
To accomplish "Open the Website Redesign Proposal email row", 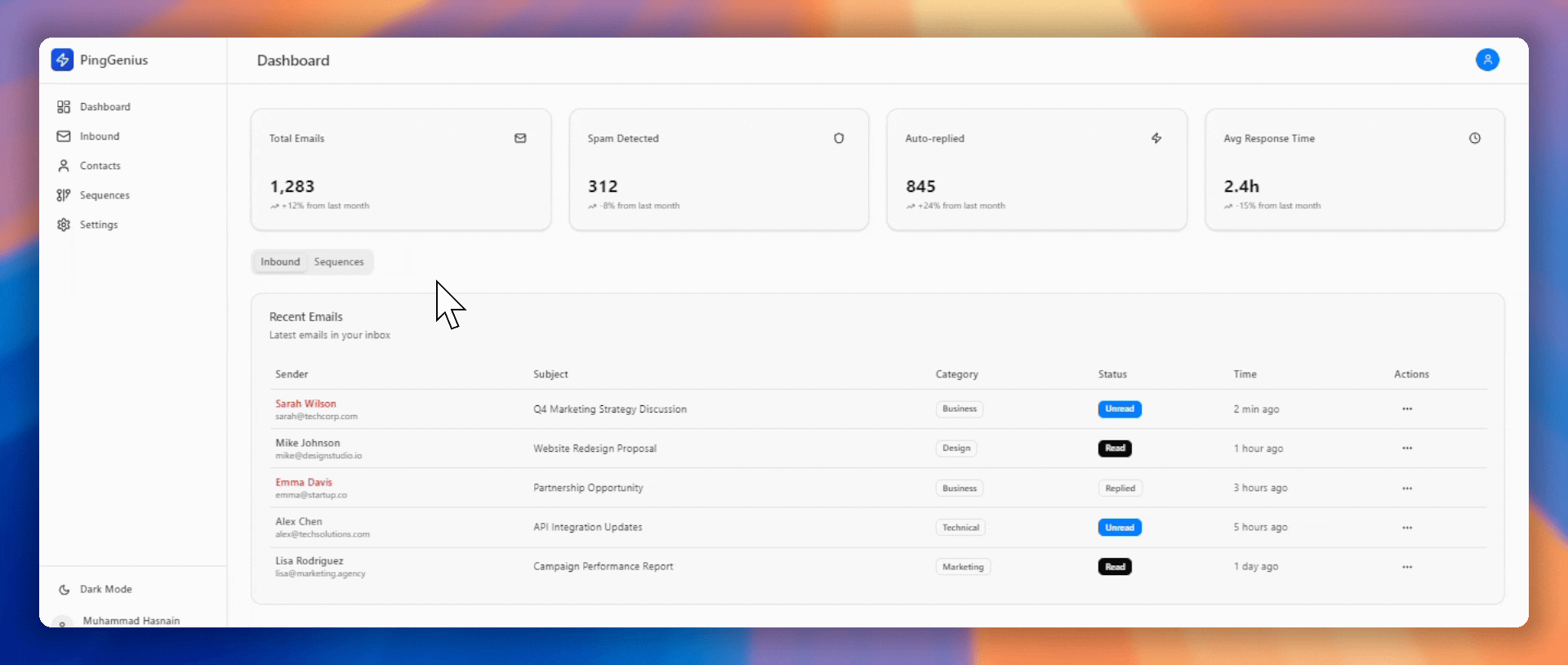I will coord(595,449).
